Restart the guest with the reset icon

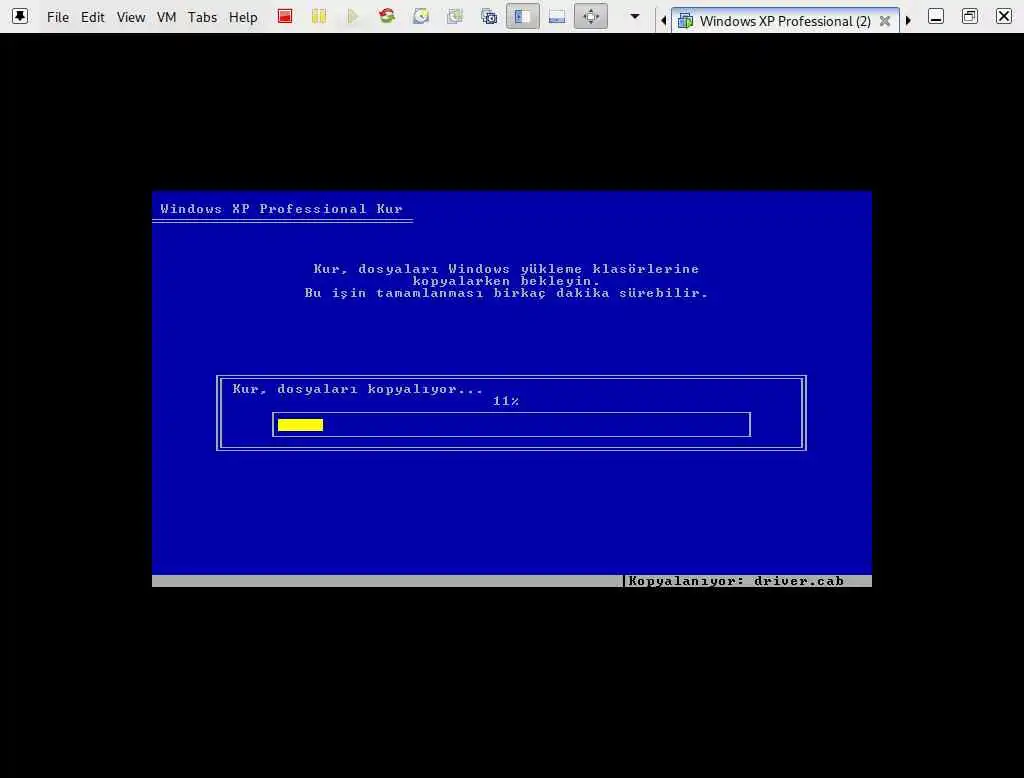click(387, 16)
